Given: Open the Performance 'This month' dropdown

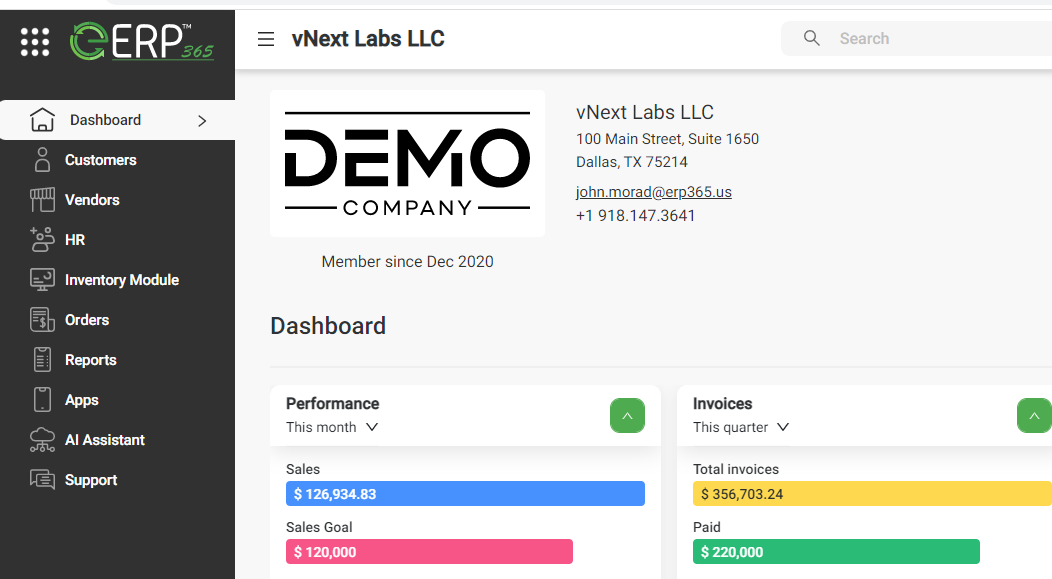Looking at the screenshot, I should pyautogui.click(x=332, y=427).
